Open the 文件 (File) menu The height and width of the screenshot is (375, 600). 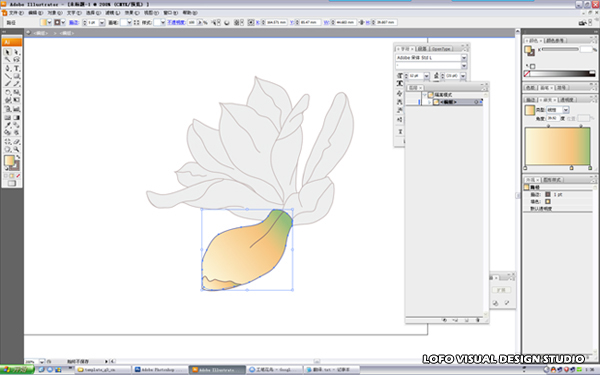(16, 13)
